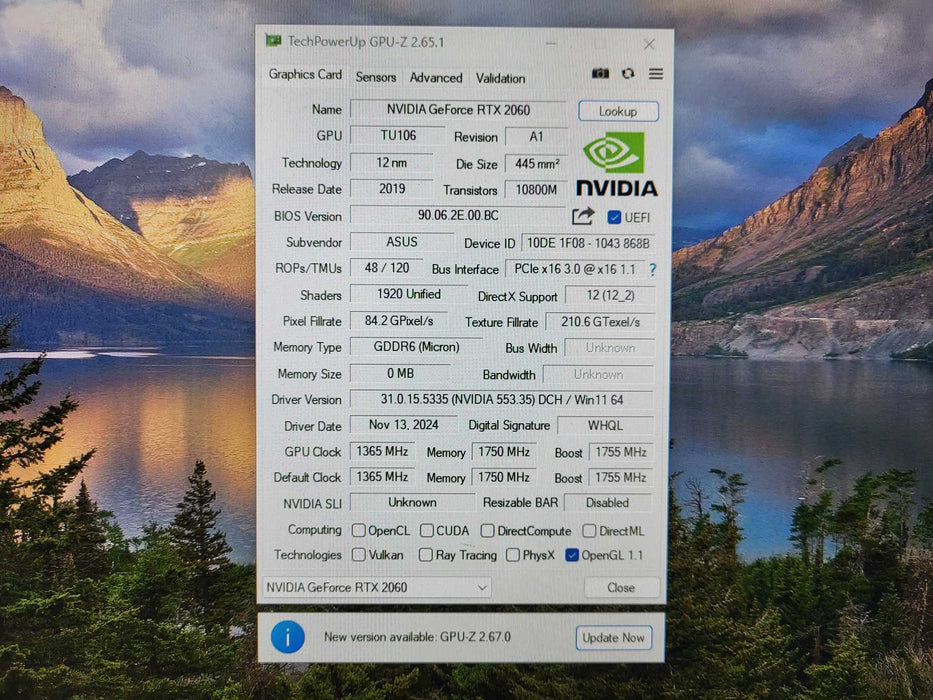Click the refresh icon in GPU-Z

click(x=628, y=73)
